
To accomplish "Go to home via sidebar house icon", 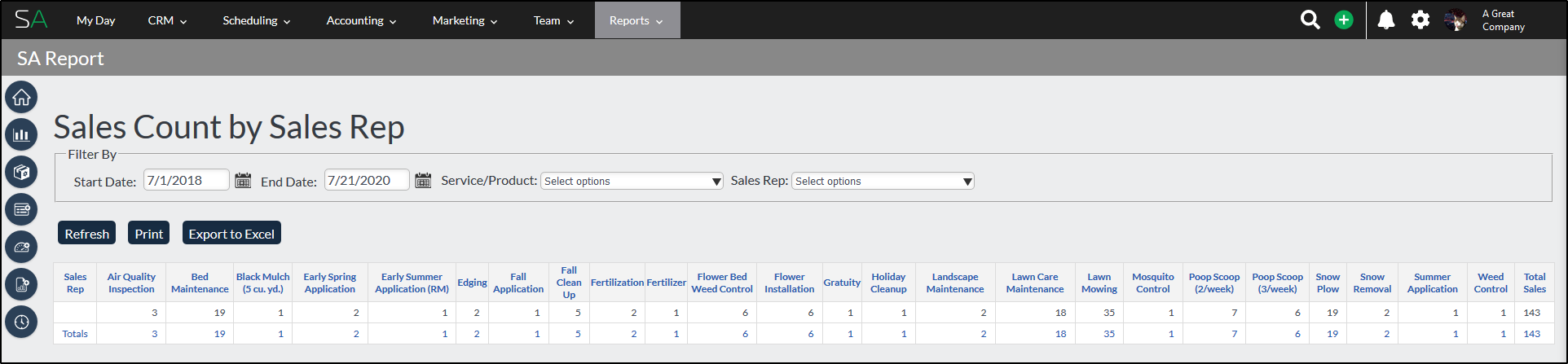I will [21, 98].
